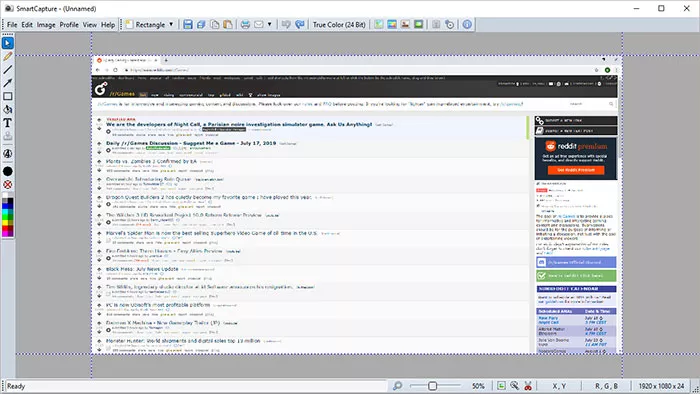Click the blue Redo icon
The width and height of the screenshot is (700, 394).
[x=300, y=25]
